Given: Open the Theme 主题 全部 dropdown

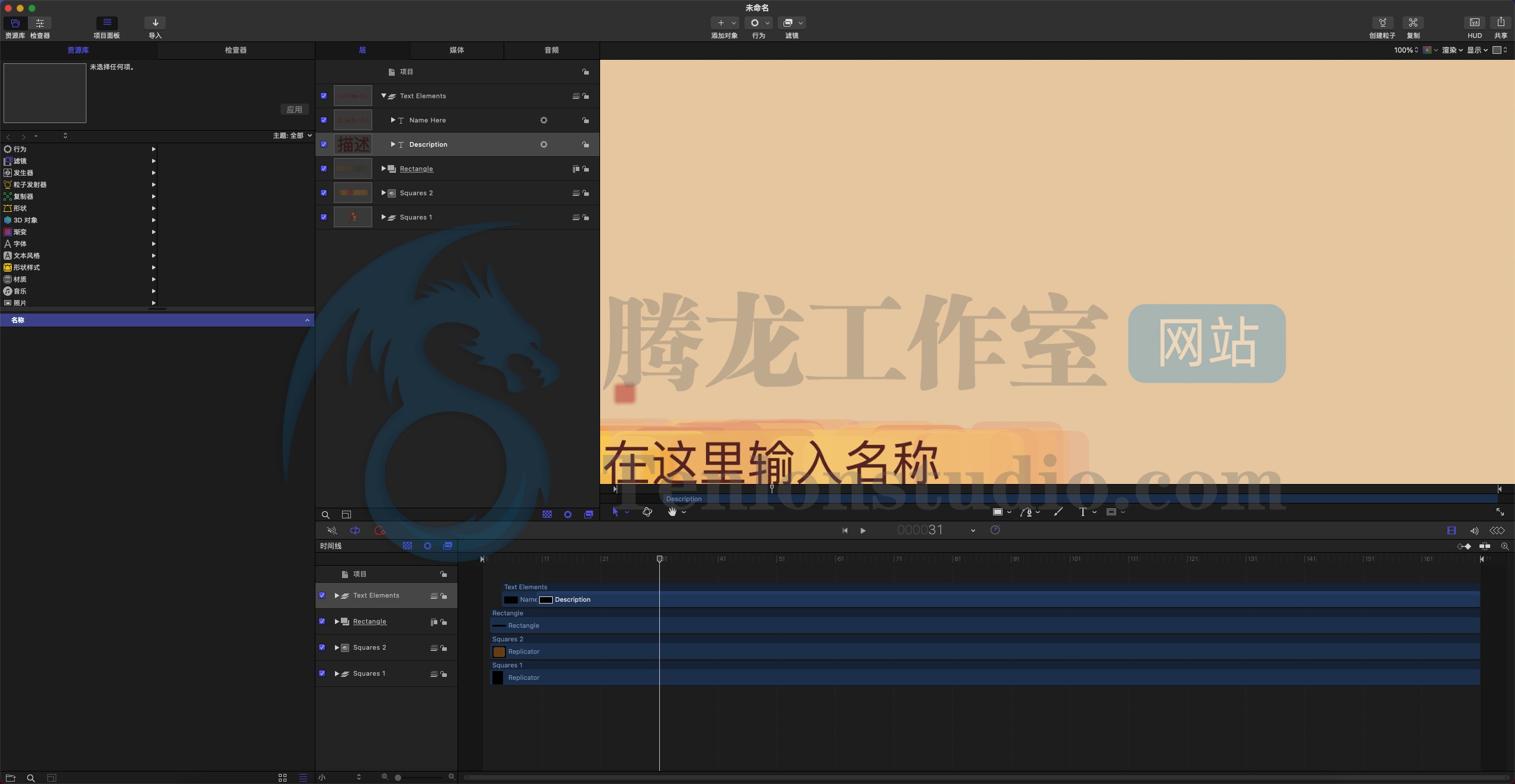Looking at the screenshot, I should pyautogui.click(x=292, y=136).
